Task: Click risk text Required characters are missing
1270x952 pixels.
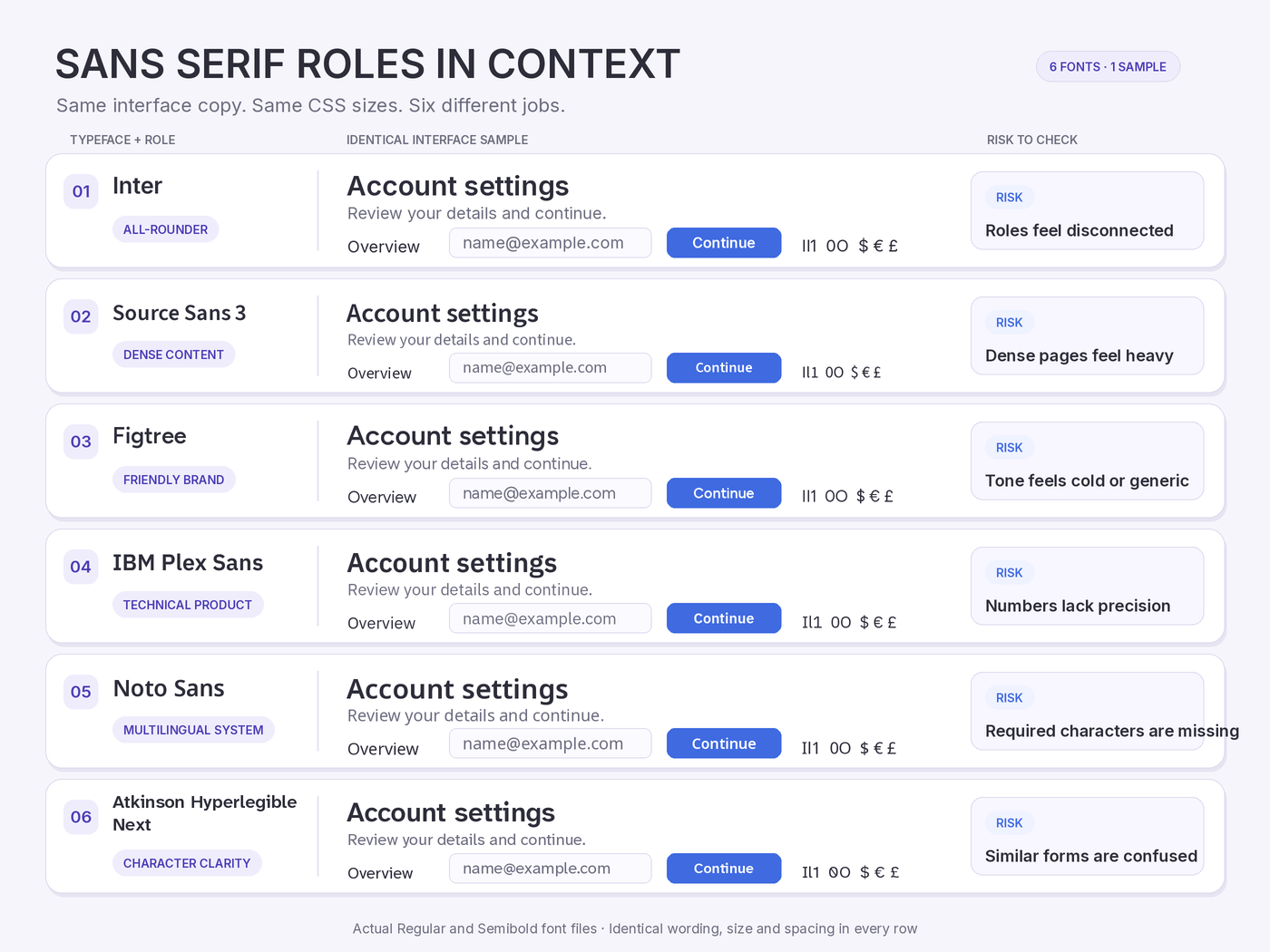Action: (1112, 731)
